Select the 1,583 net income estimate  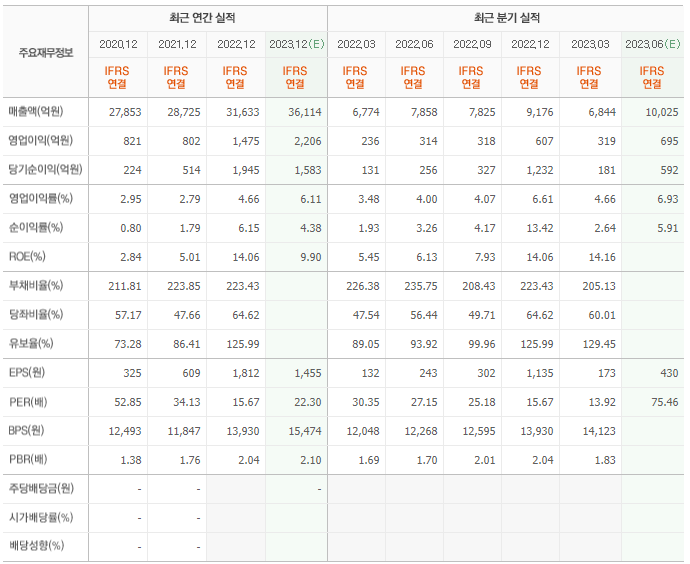pyautogui.click(x=308, y=170)
